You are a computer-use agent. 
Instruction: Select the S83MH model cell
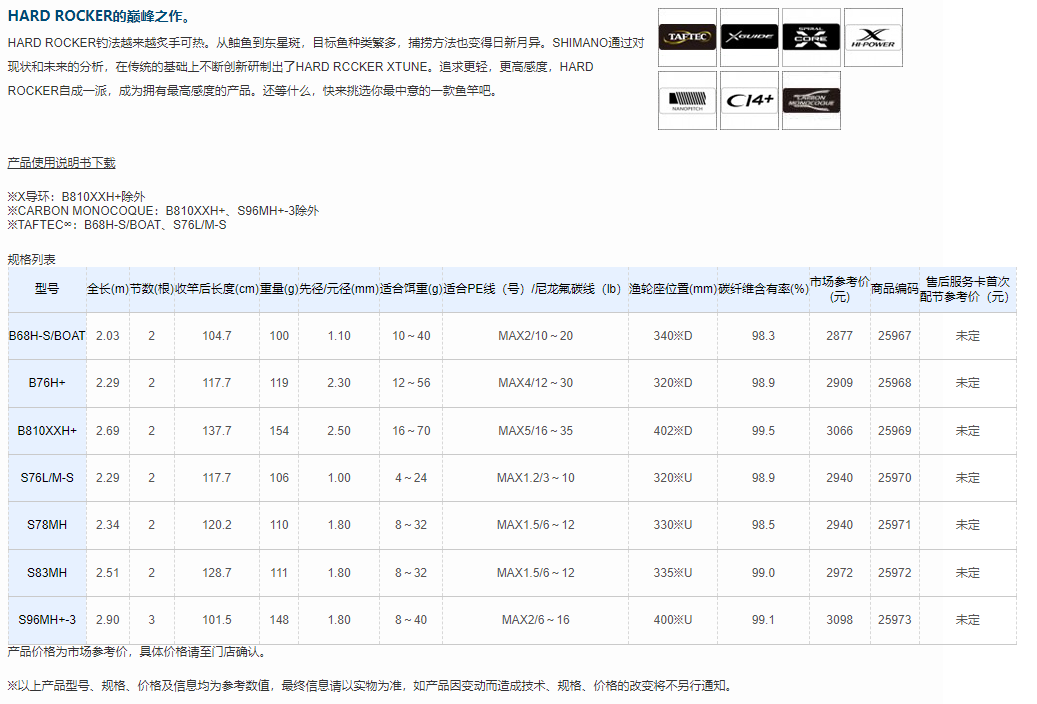click(47, 572)
